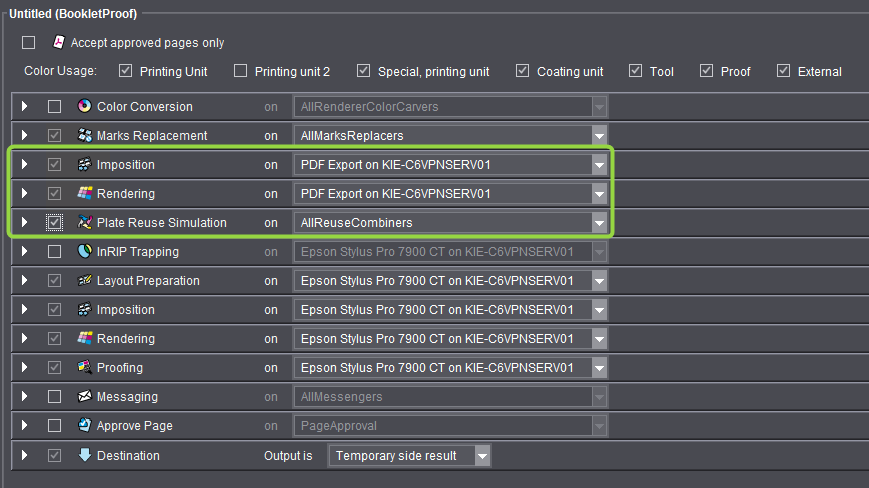
Task: Click the Layout Preparation icon
Action: click(x=84, y=281)
